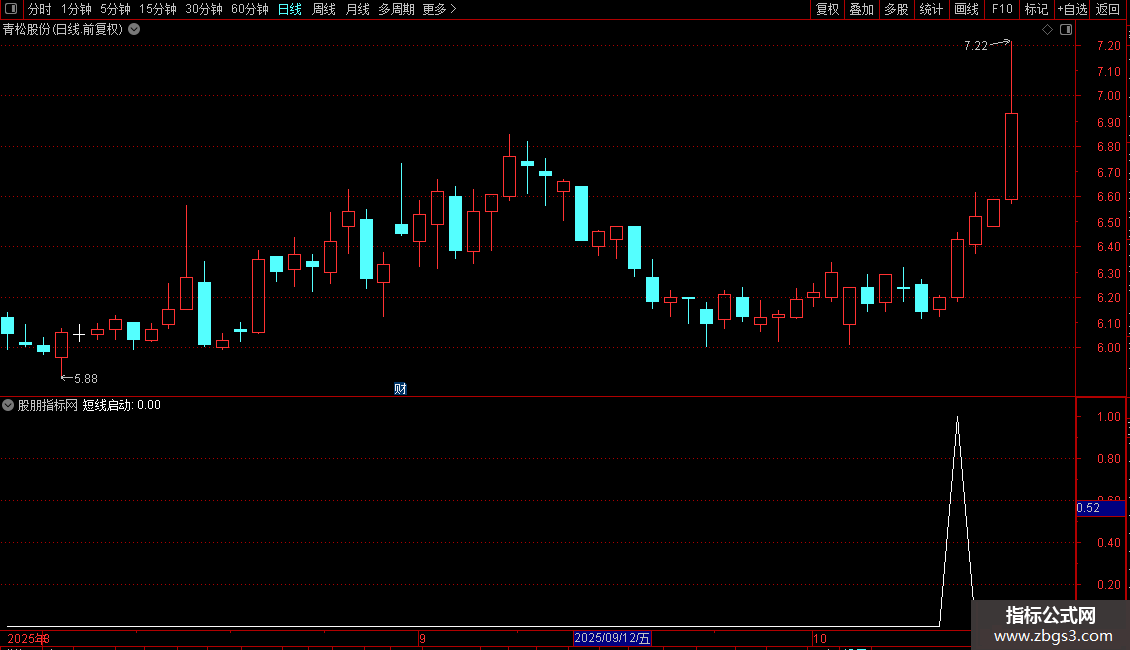Click the 统计 statistics button
1130x650 pixels.
pos(930,9)
